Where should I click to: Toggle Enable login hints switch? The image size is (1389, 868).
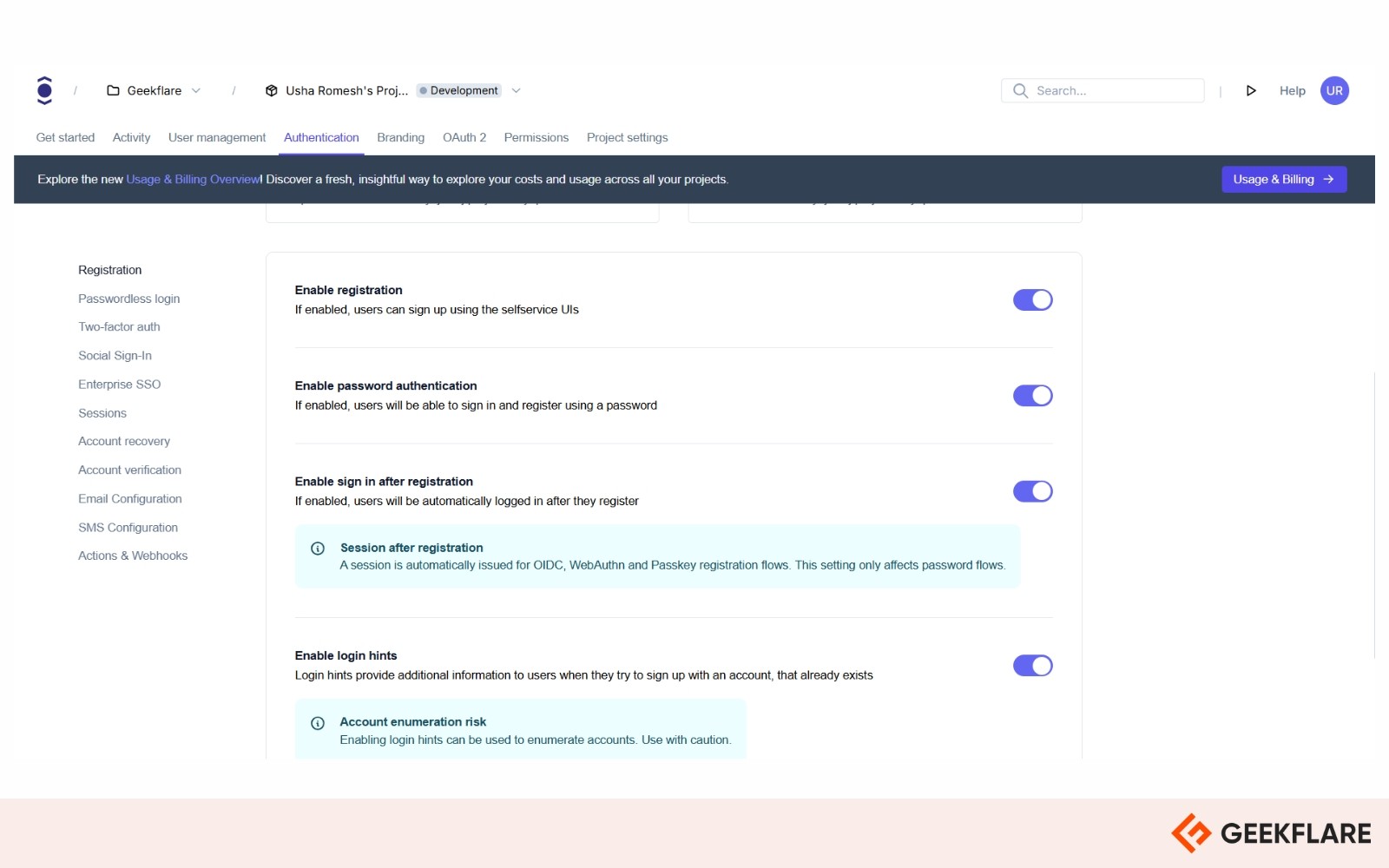pyautogui.click(x=1032, y=666)
